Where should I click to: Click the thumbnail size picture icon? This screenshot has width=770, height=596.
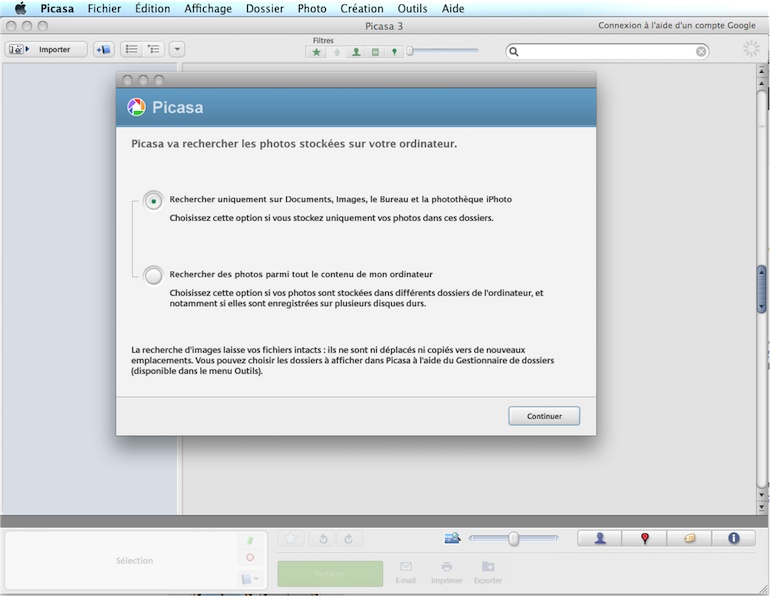(x=452, y=538)
